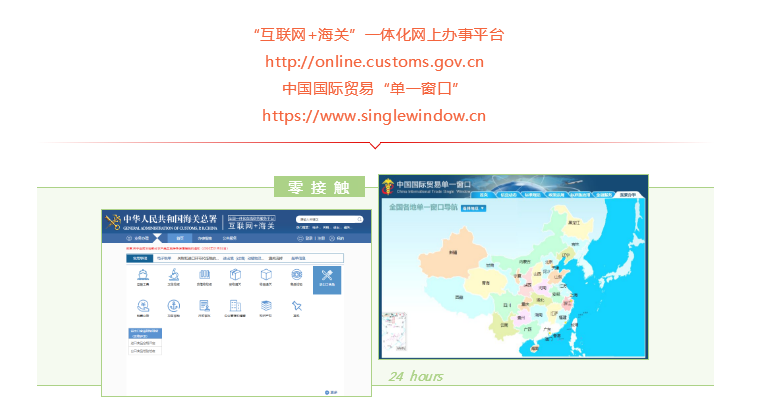
Task: Click the magnifier search icon on the customs page
Action: point(359,219)
